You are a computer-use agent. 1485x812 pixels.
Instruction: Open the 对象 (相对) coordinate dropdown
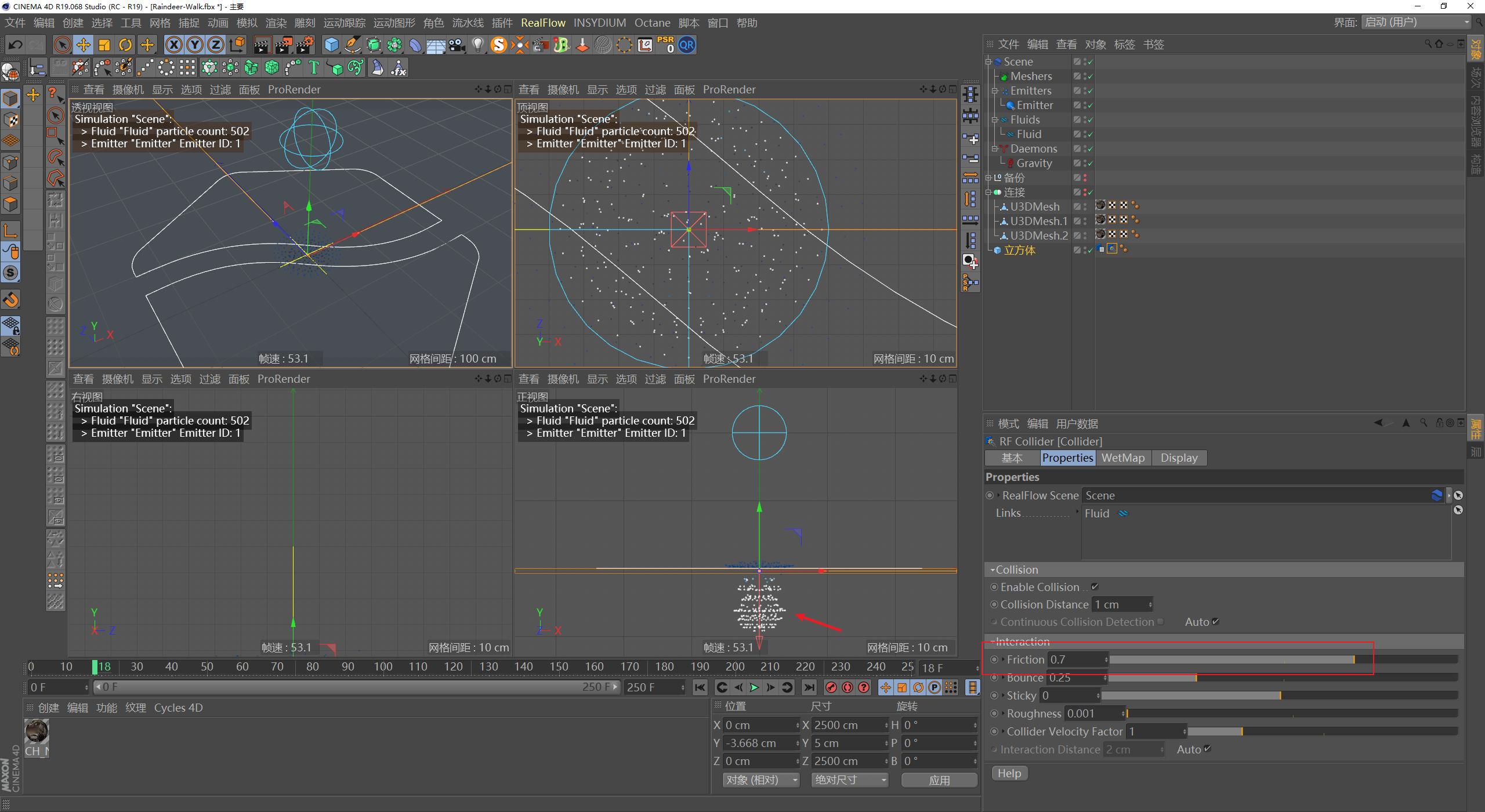coord(761,780)
